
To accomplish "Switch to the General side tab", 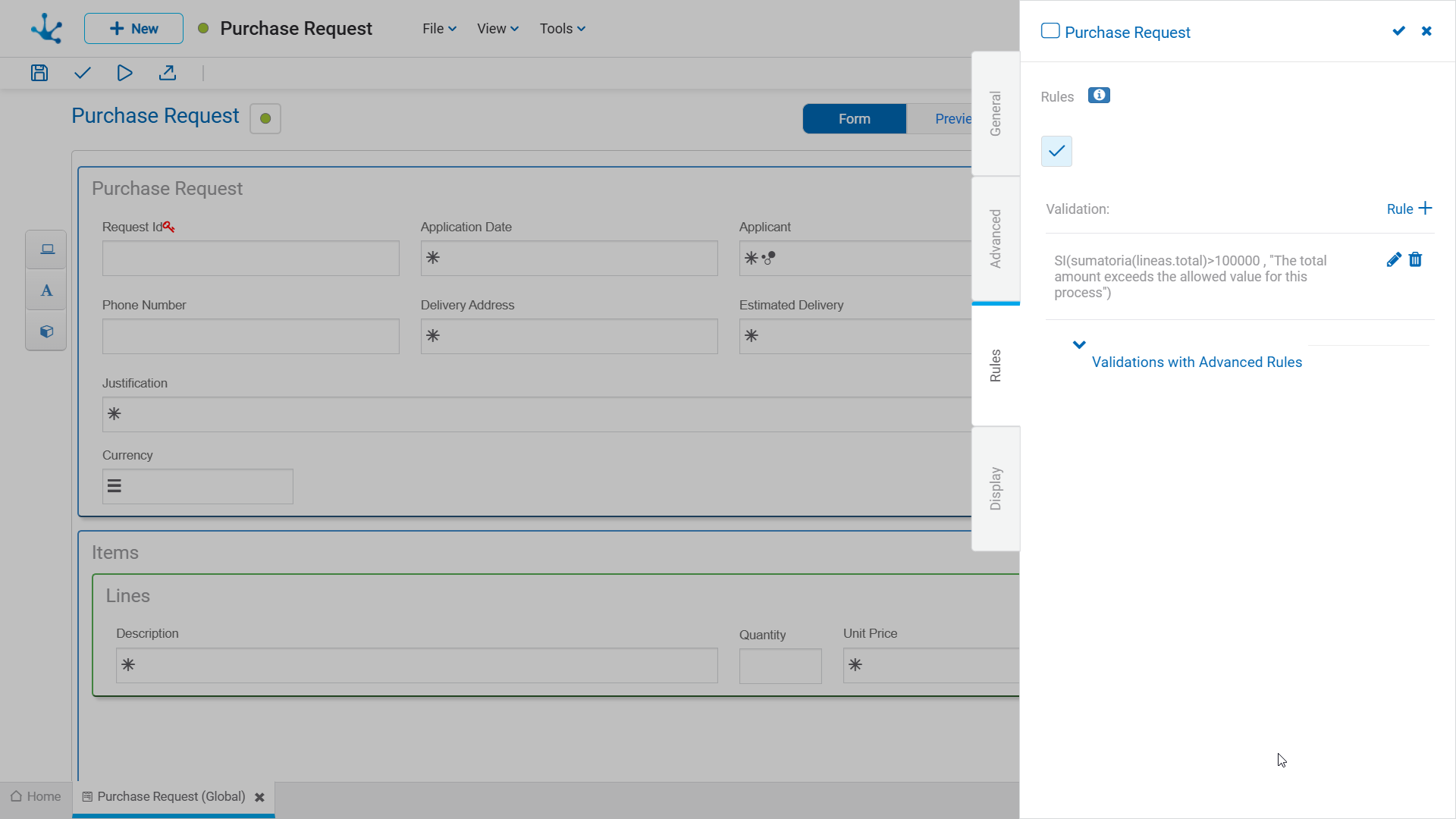I will click(x=996, y=114).
